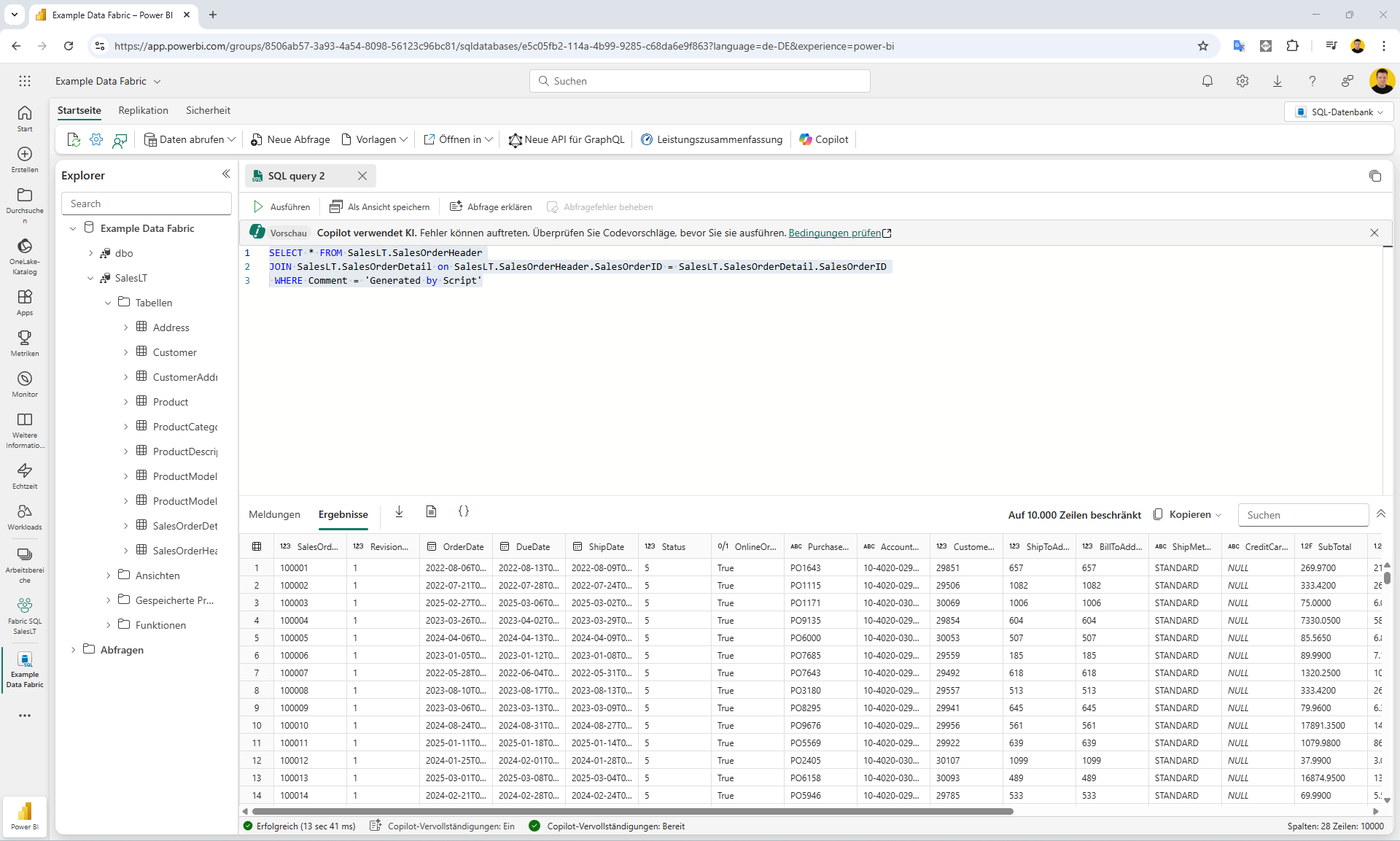The image size is (1400, 841).
Task: Click the Explorer Search field
Action: click(146, 204)
